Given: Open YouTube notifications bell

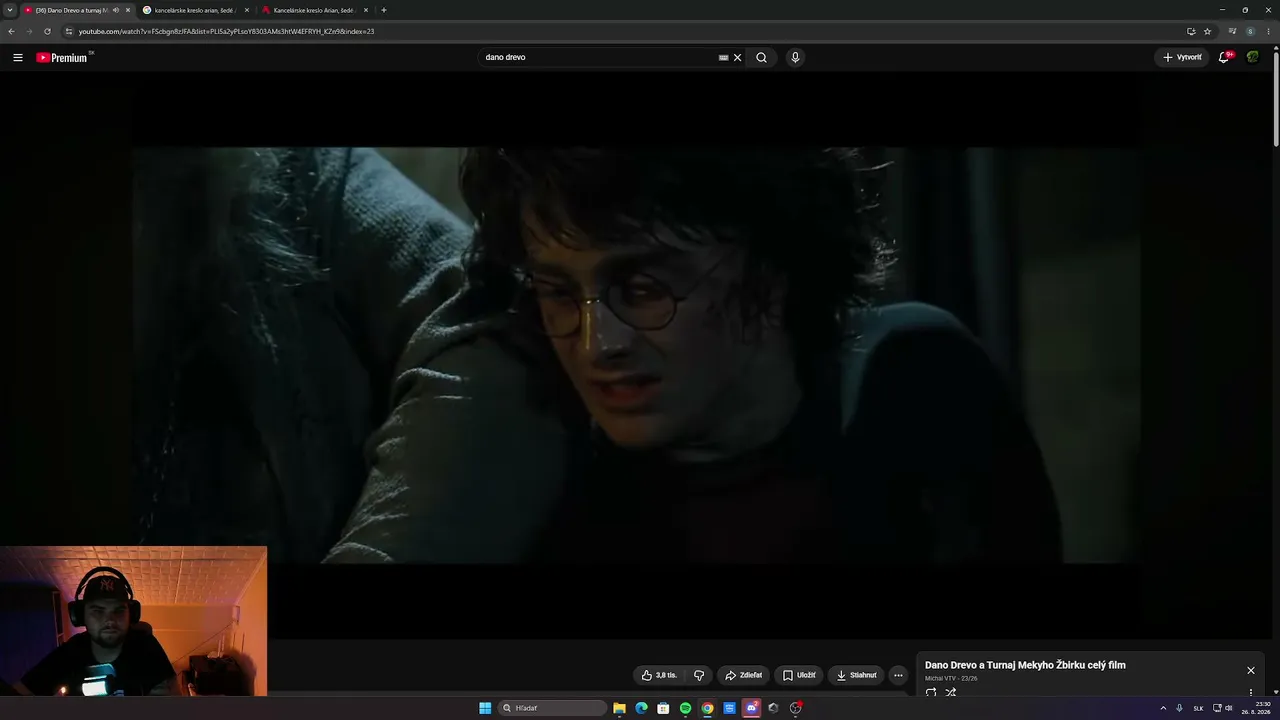Looking at the screenshot, I should pos(1224,57).
